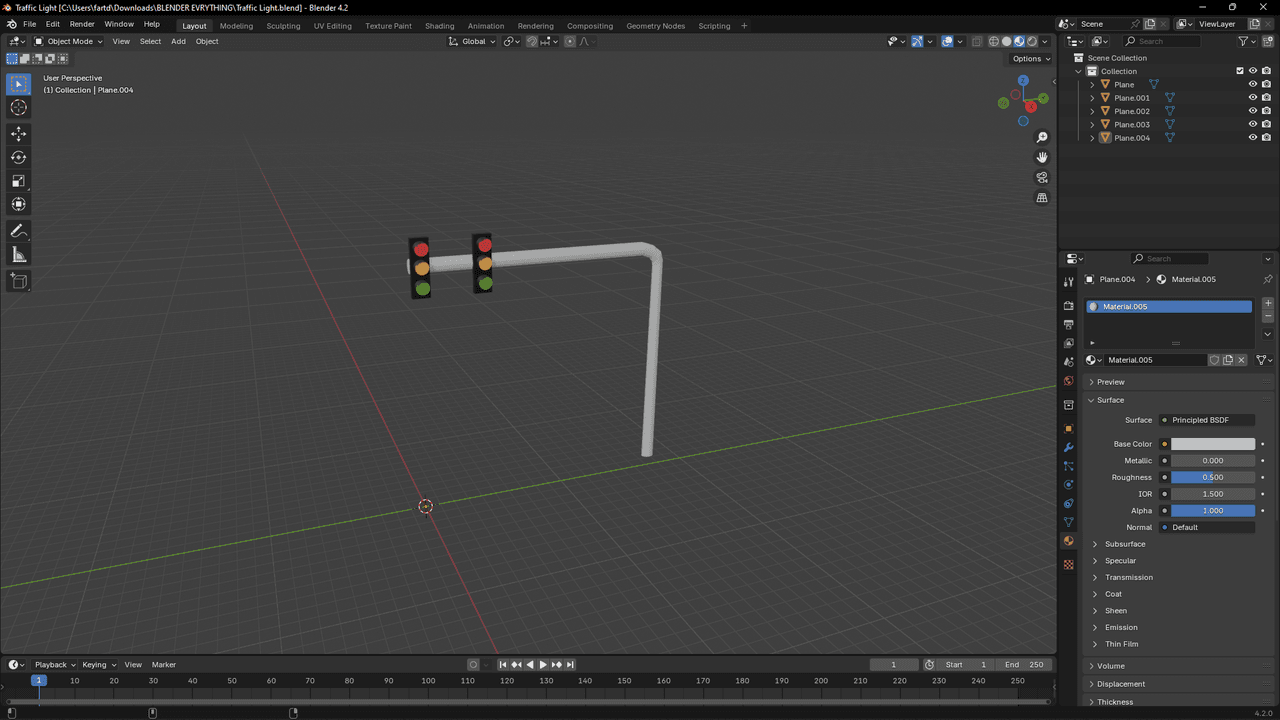Select the Rotate tool

click(x=18, y=157)
